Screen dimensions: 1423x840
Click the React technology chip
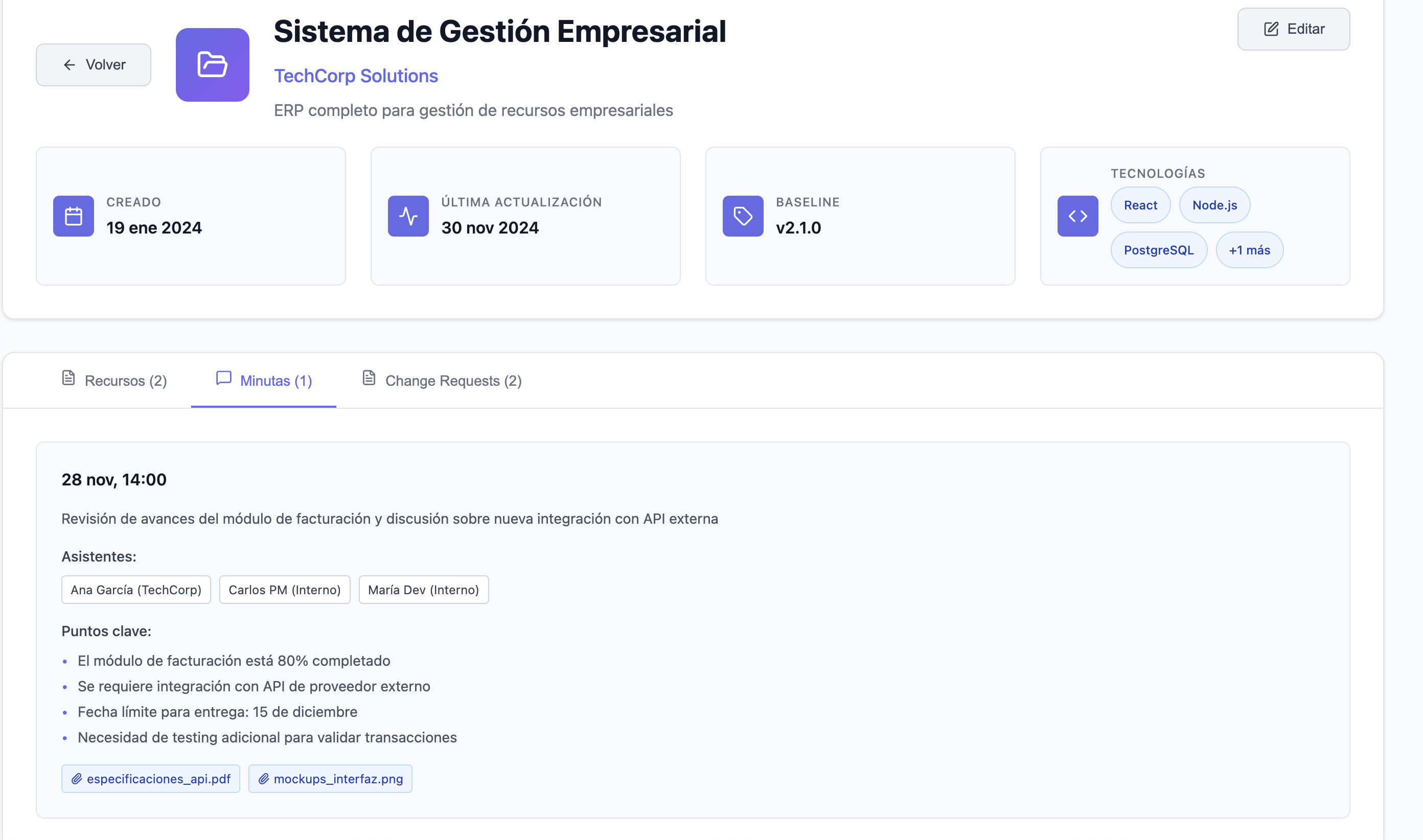[x=1140, y=205]
